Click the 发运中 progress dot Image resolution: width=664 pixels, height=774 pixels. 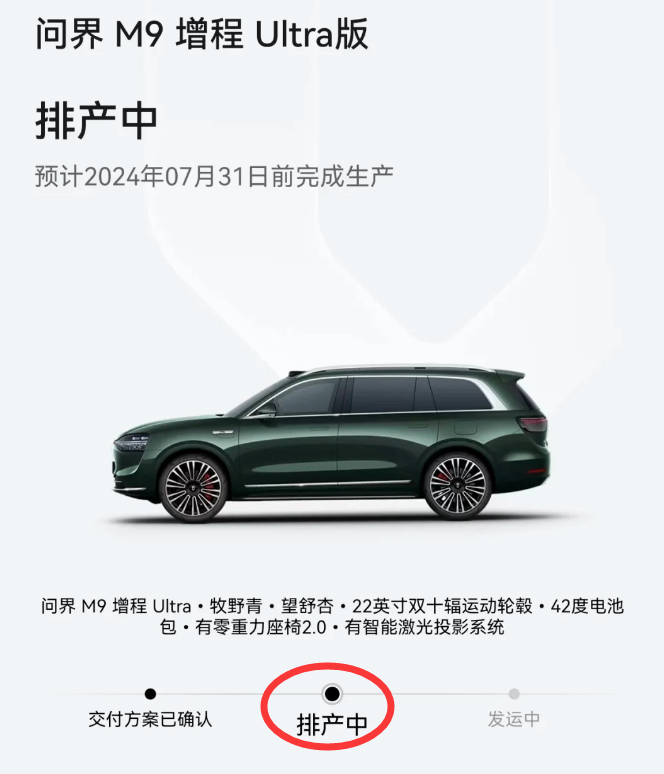tap(514, 694)
